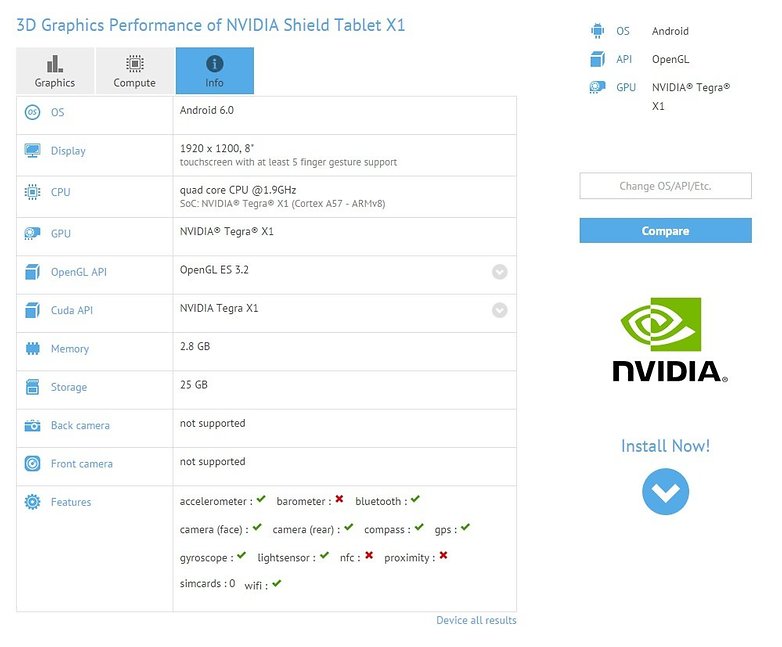The height and width of the screenshot is (647, 782).
Task: Click the OS row icon
Action: [x=32, y=112]
